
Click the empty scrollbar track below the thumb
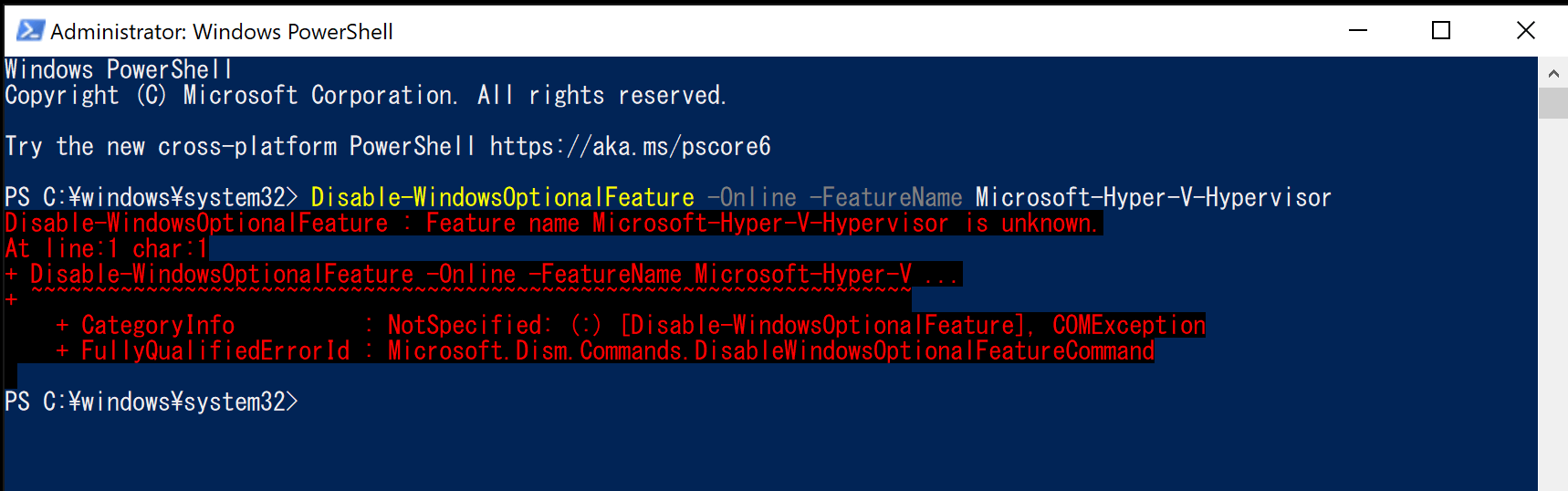click(1552, 301)
